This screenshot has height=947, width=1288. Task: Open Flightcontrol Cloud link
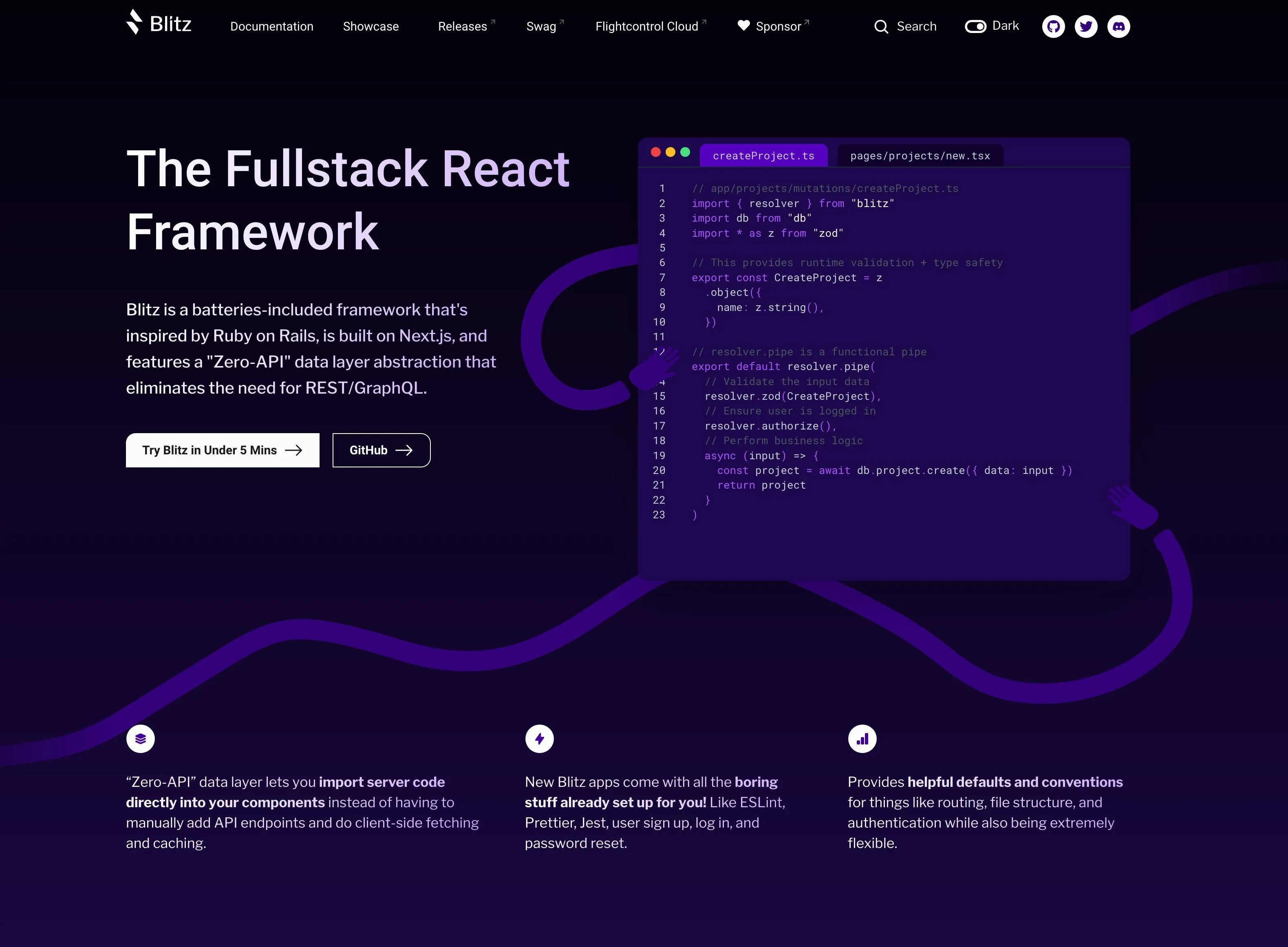[650, 26]
